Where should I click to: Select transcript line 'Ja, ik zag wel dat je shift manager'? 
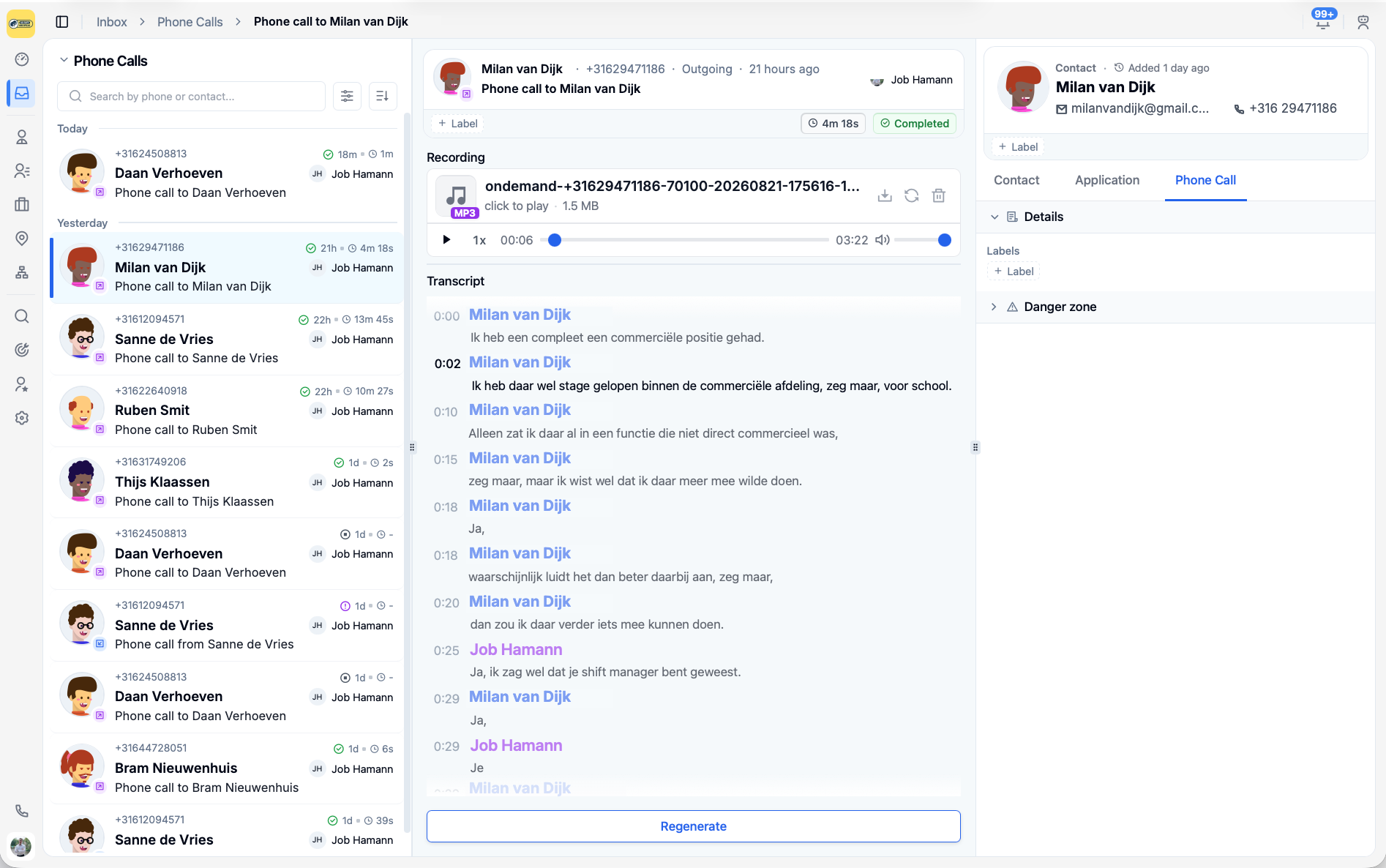[x=605, y=672]
